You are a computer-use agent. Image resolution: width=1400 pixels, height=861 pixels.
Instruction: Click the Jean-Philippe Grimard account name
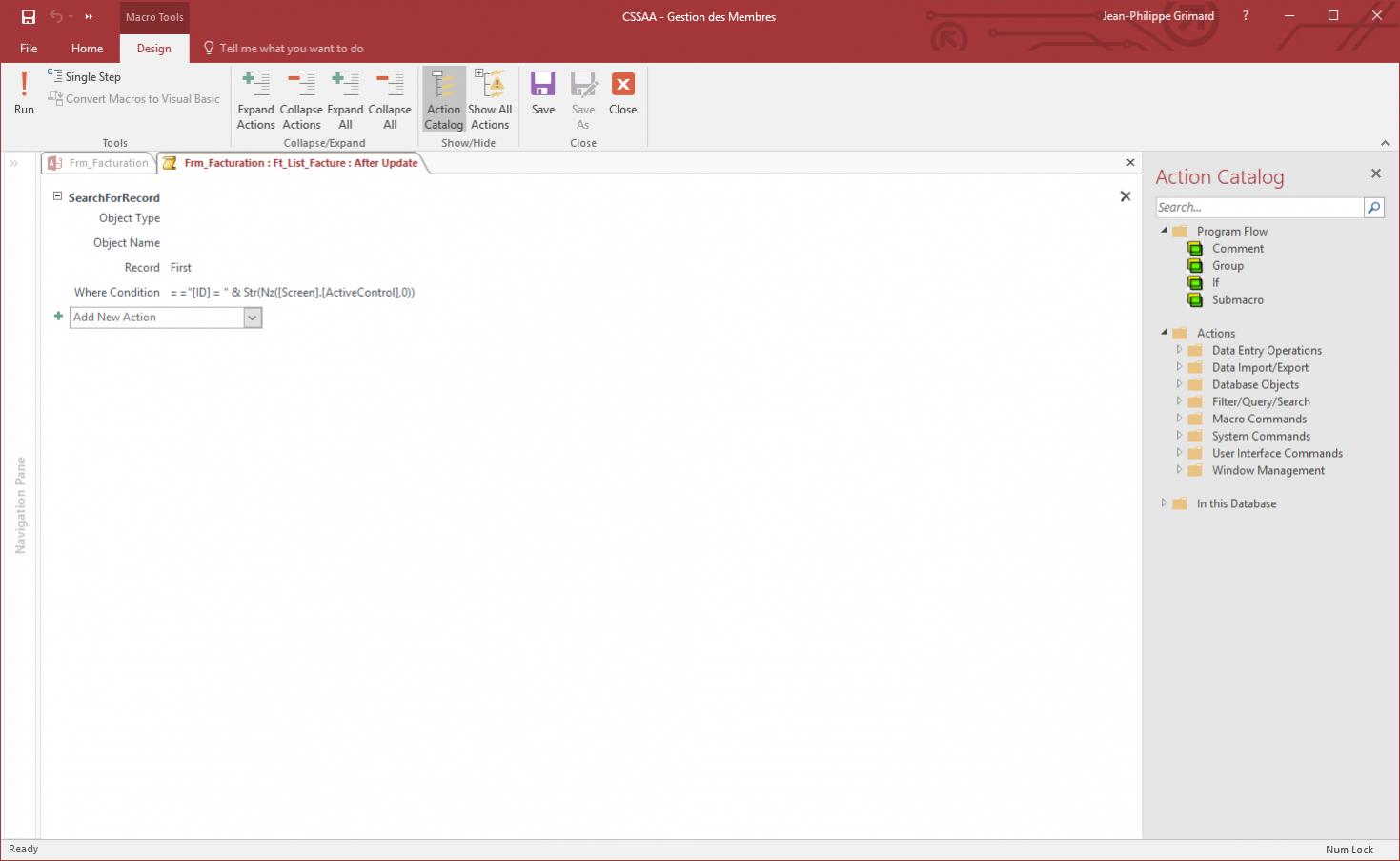[1158, 16]
